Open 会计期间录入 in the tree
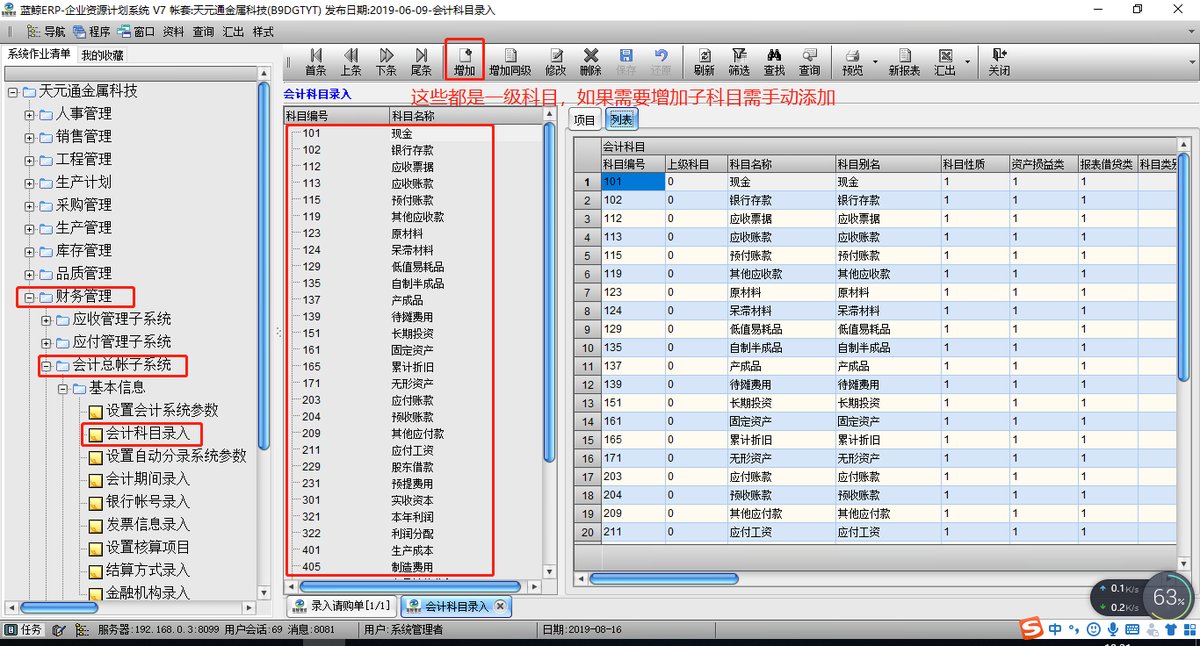Viewport: 1200px width, 646px height. [148, 479]
